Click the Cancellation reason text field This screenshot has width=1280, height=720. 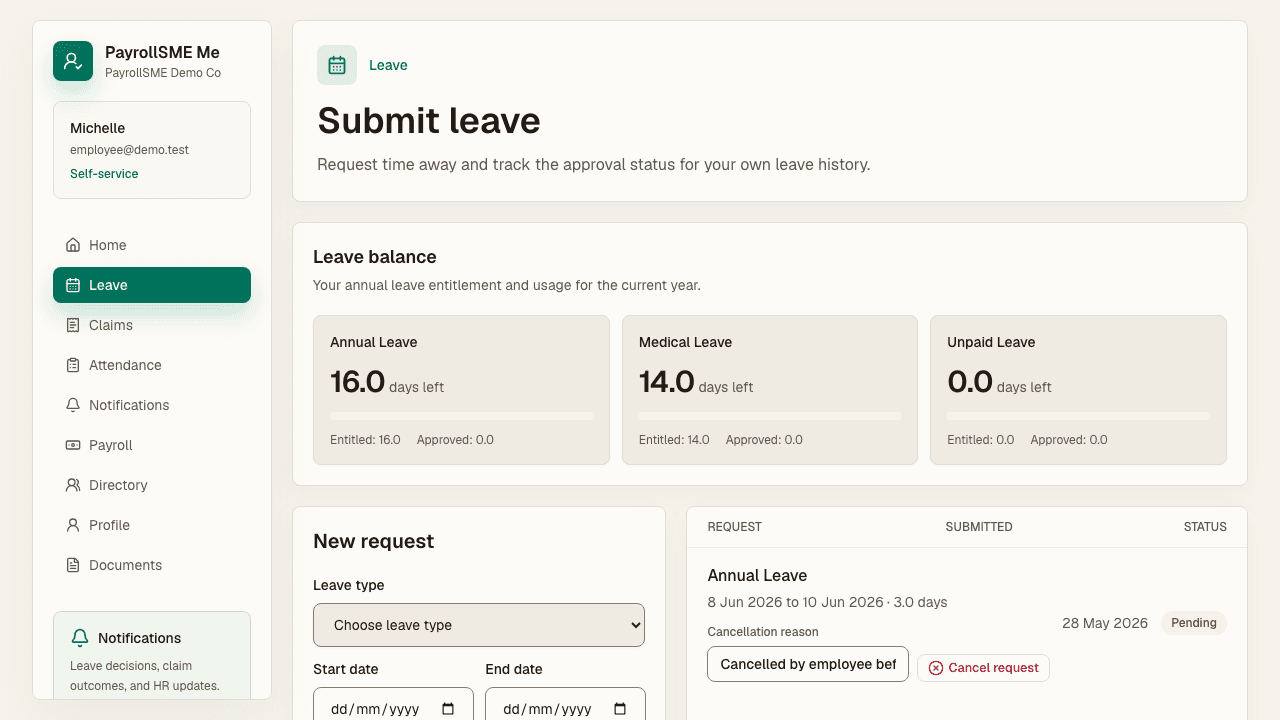pos(808,664)
